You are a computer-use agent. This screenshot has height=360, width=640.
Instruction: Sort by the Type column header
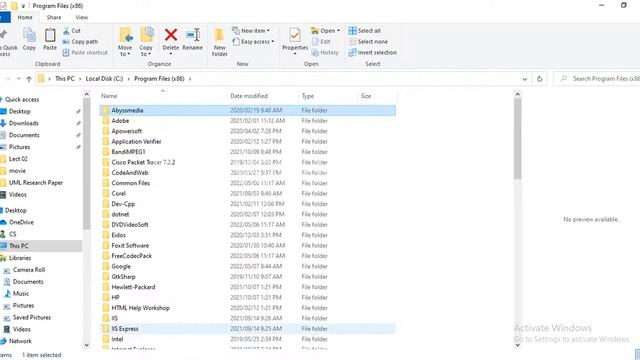point(327,96)
